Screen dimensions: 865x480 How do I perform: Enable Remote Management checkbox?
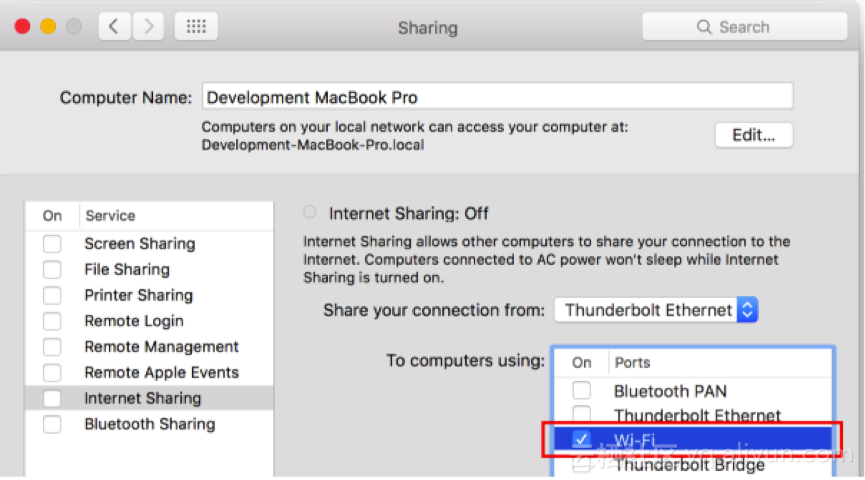coord(52,347)
